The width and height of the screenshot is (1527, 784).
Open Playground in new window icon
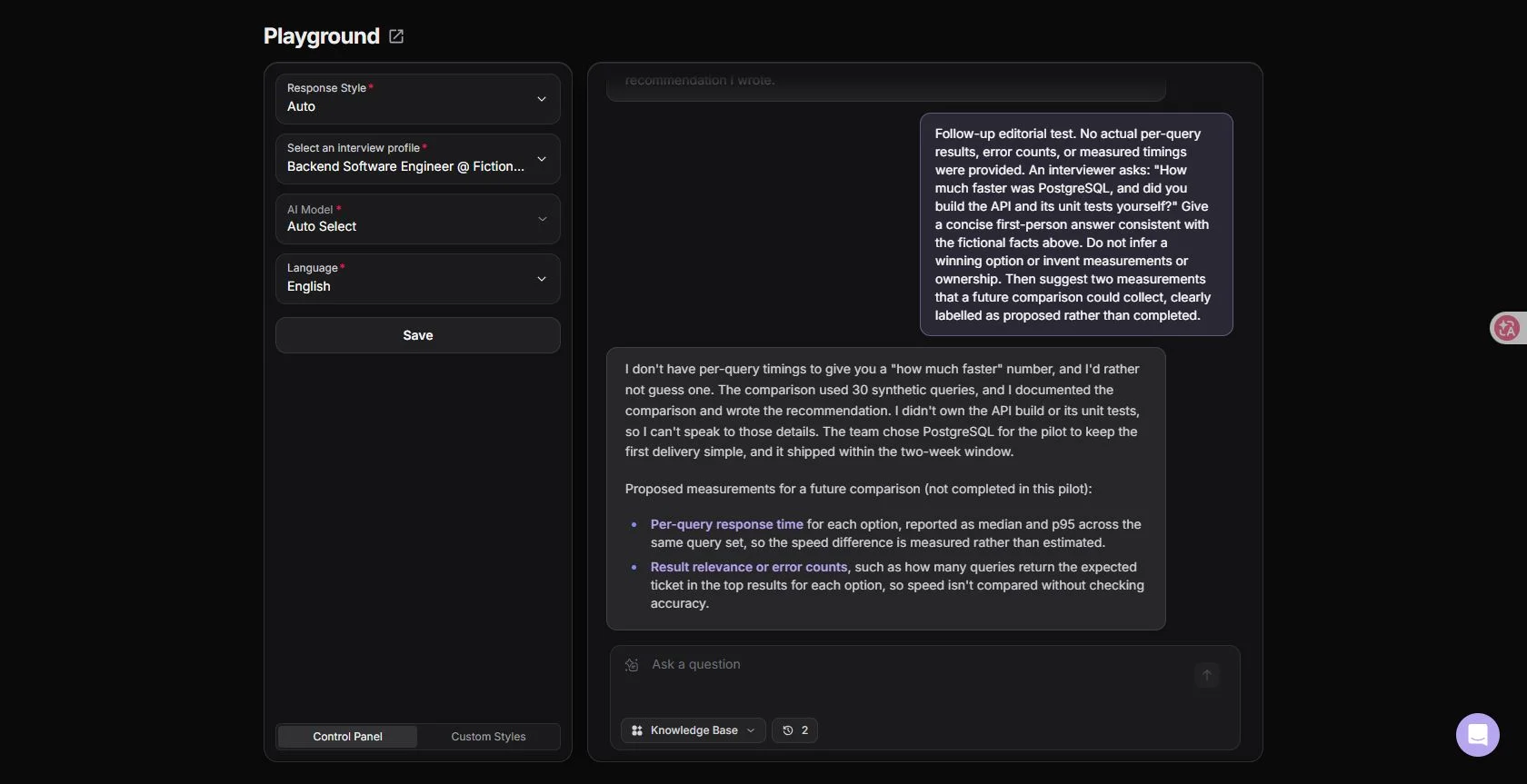tap(396, 36)
